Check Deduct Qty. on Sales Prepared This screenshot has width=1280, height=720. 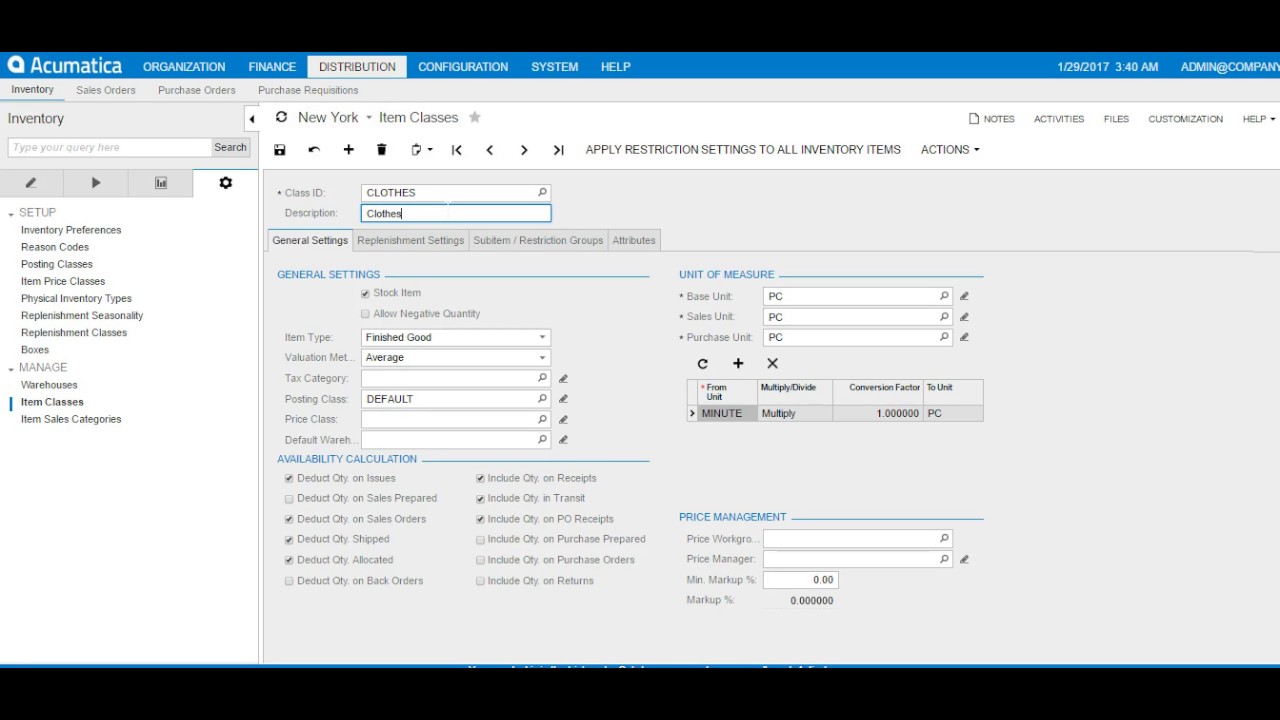coord(289,499)
